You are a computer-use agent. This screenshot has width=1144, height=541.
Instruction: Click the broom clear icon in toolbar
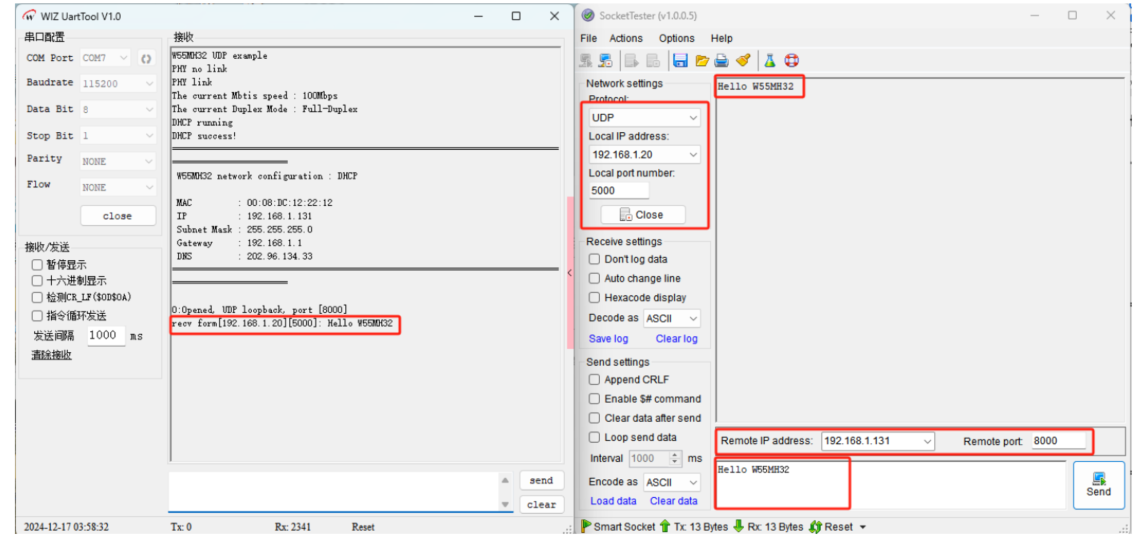(743, 61)
